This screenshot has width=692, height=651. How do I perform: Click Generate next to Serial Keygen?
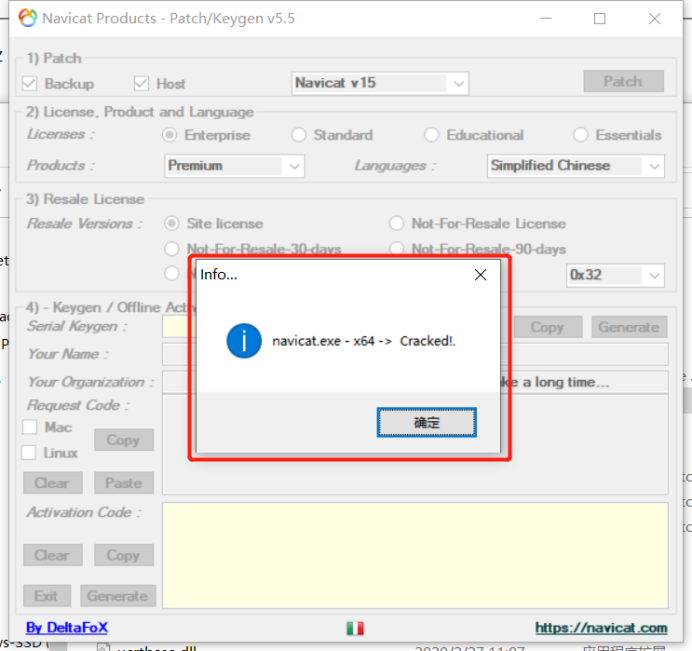coord(629,327)
